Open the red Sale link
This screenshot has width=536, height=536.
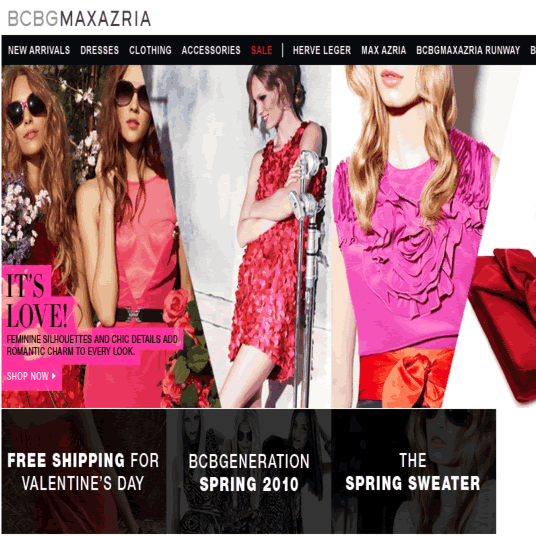(262, 50)
